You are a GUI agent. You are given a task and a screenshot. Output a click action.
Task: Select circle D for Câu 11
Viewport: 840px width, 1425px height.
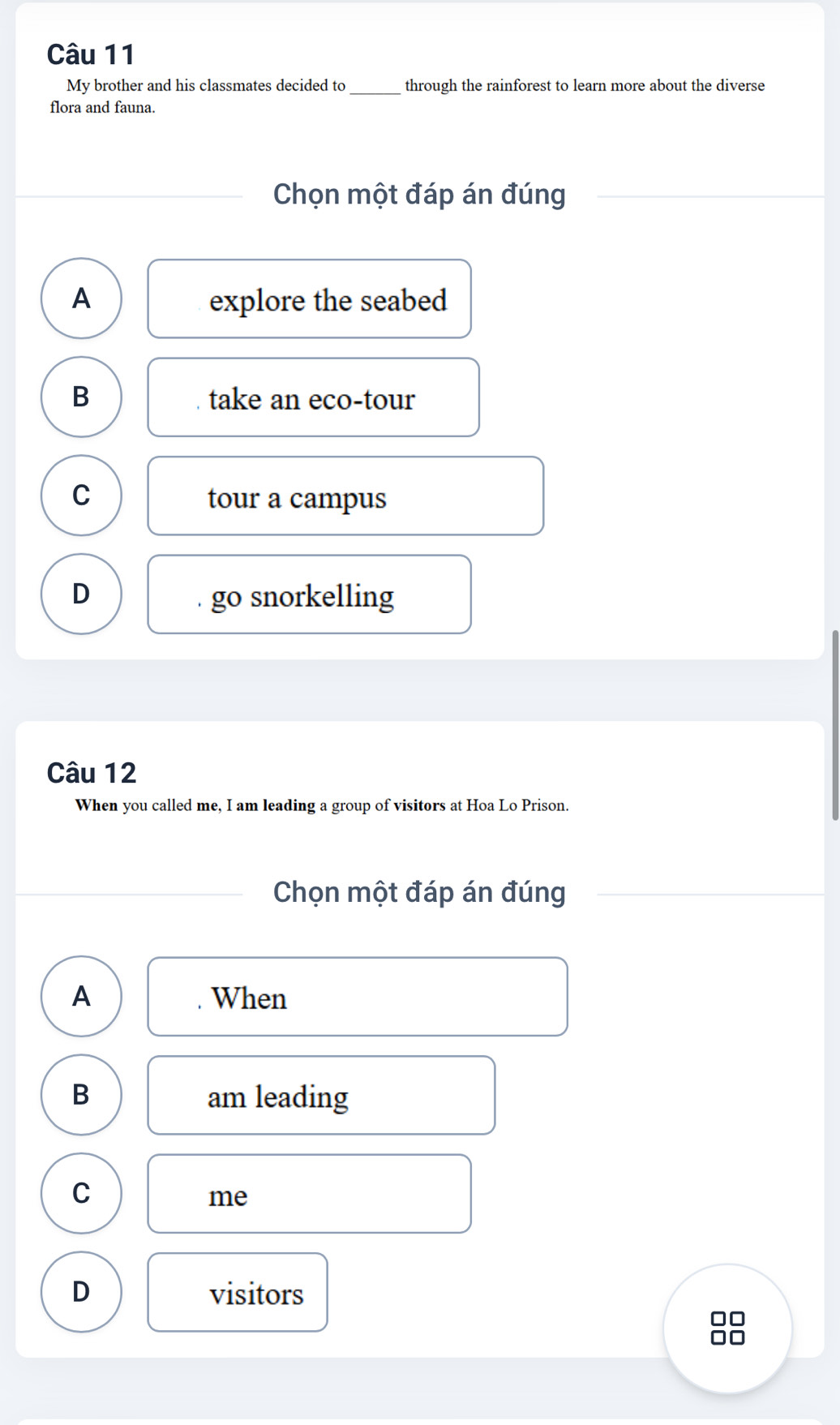tap(81, 594)
